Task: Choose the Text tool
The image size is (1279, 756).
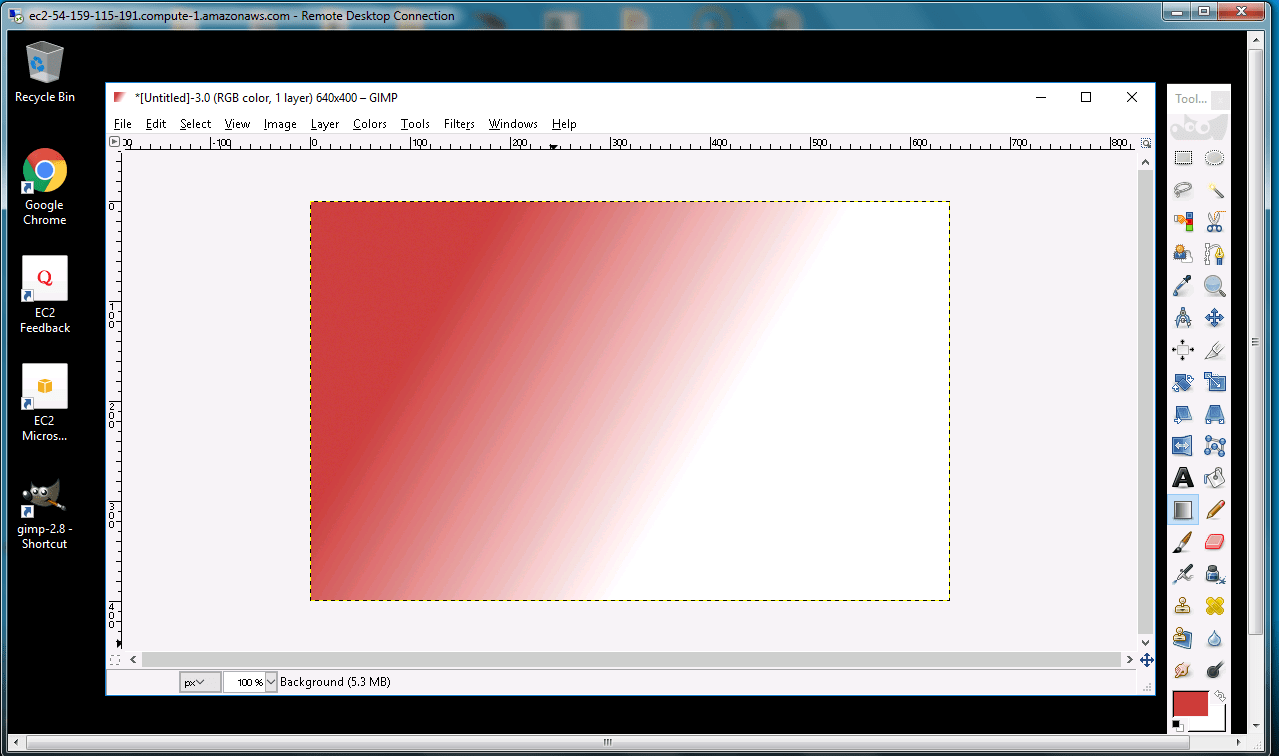Action: coord(1183,478)
